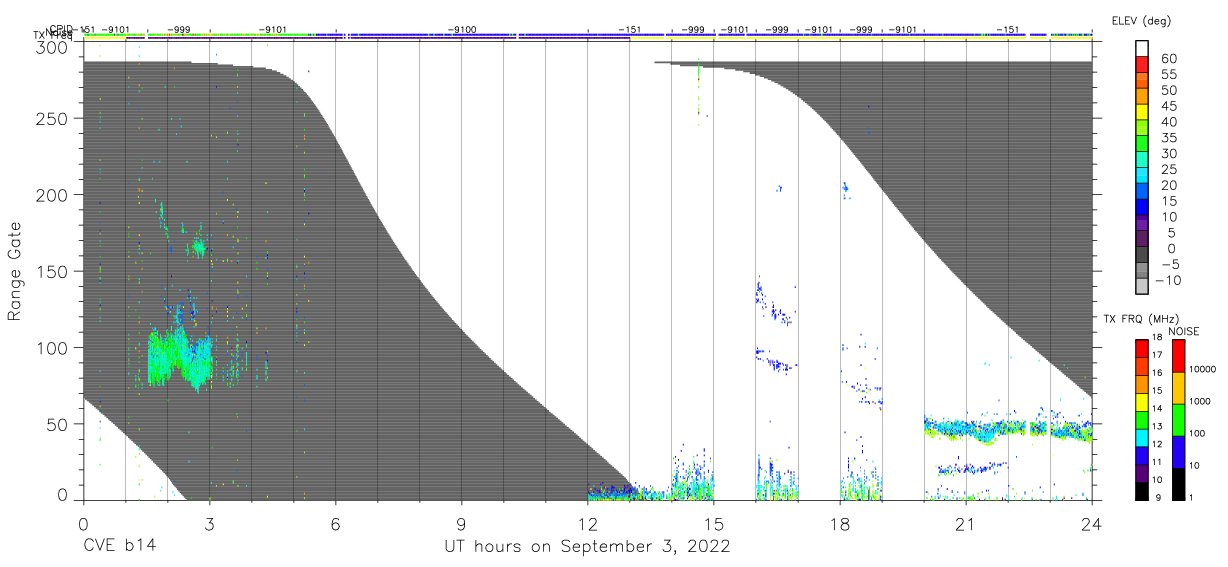This screenshot has width=1228, height=567.
Task: Click the '21' tick on UT hours axis
Action: click(966, 523)
